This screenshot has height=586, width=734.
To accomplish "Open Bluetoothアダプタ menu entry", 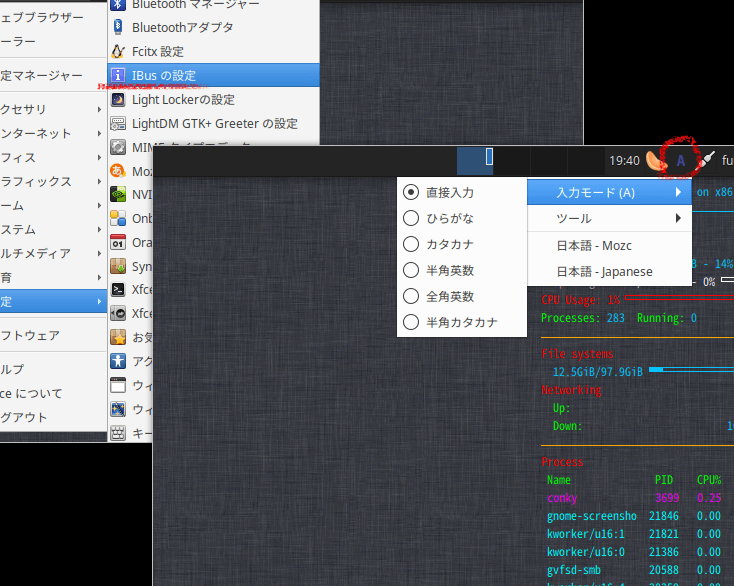I will (x=213, y=27).
